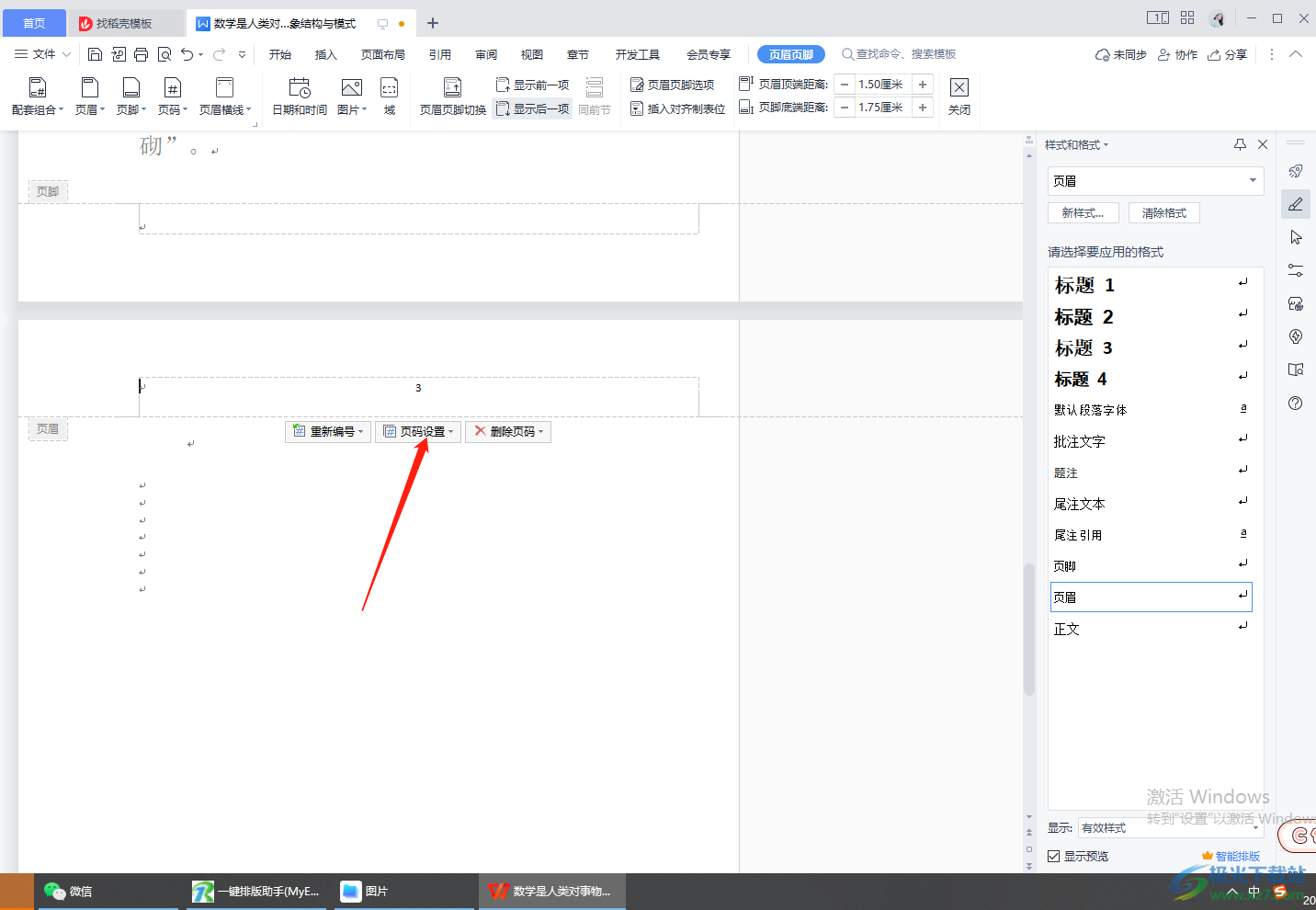Image resolution: width=1316 pixels, height=910 pixels.
Task: Click the 新样式 button
Action: [1083, 213]
